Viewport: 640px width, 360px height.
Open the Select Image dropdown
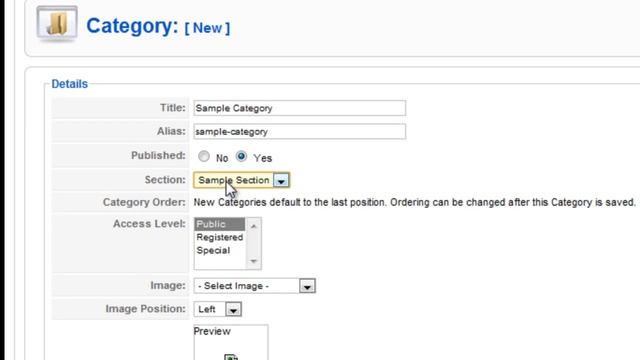click(x=255, y=286)
